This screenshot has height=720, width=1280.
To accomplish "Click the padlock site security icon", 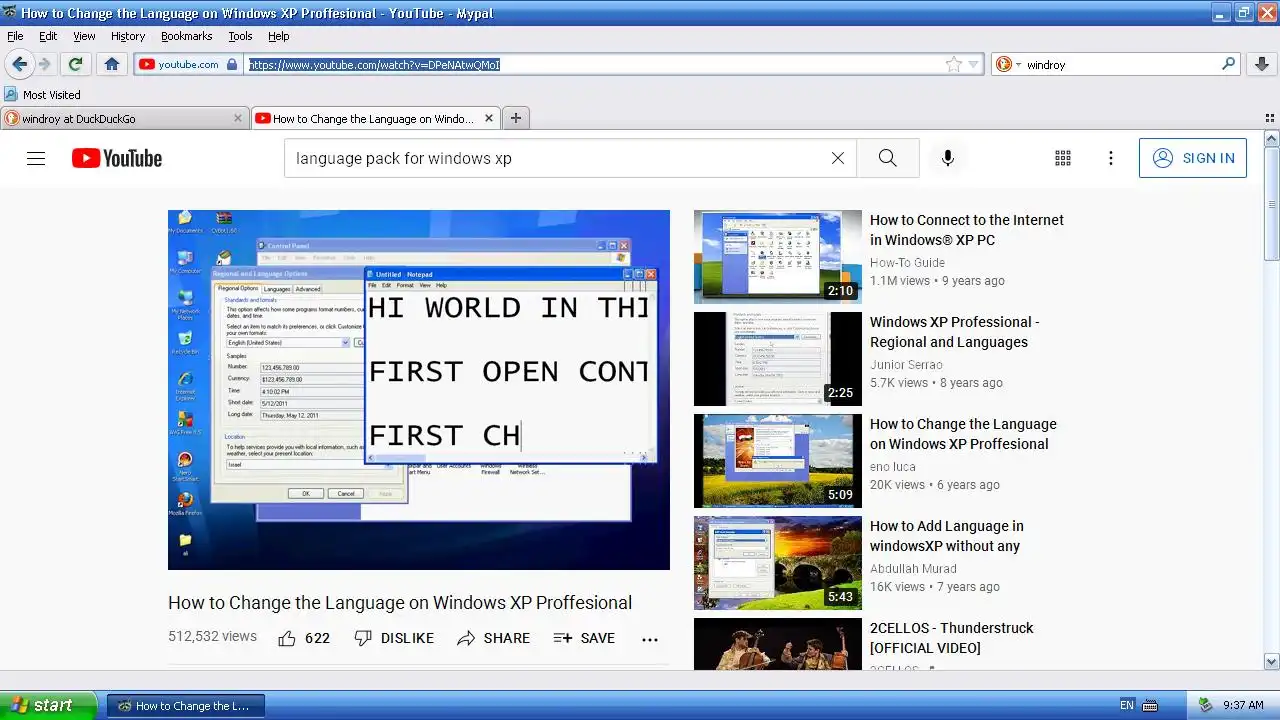I will [x=232, y=64].
